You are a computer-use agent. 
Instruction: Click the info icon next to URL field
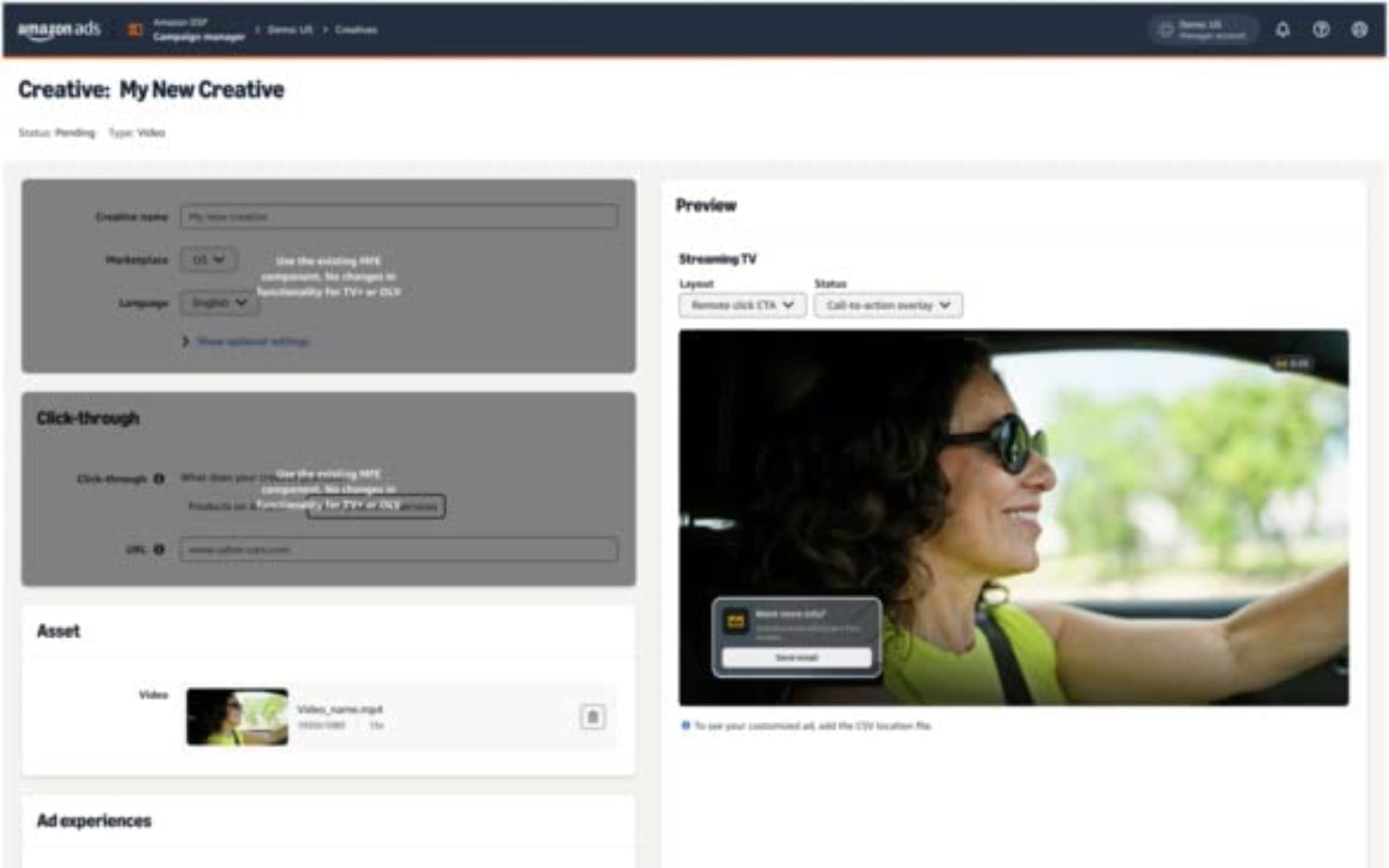[158, 550]
